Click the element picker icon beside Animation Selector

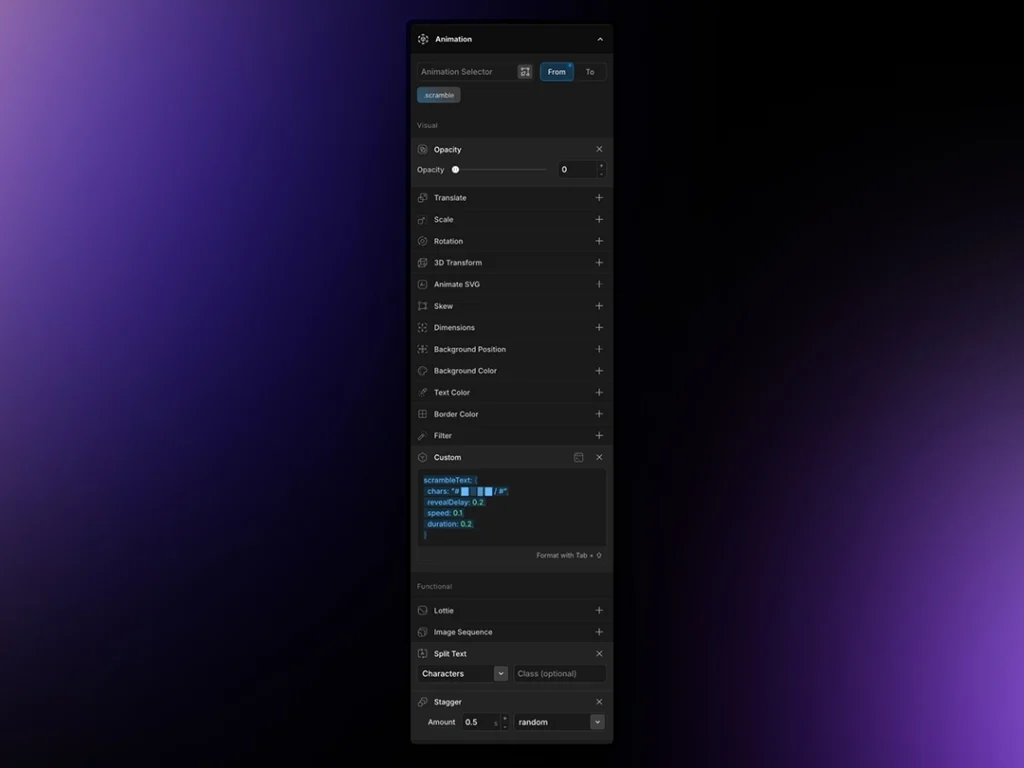[525, 72]
